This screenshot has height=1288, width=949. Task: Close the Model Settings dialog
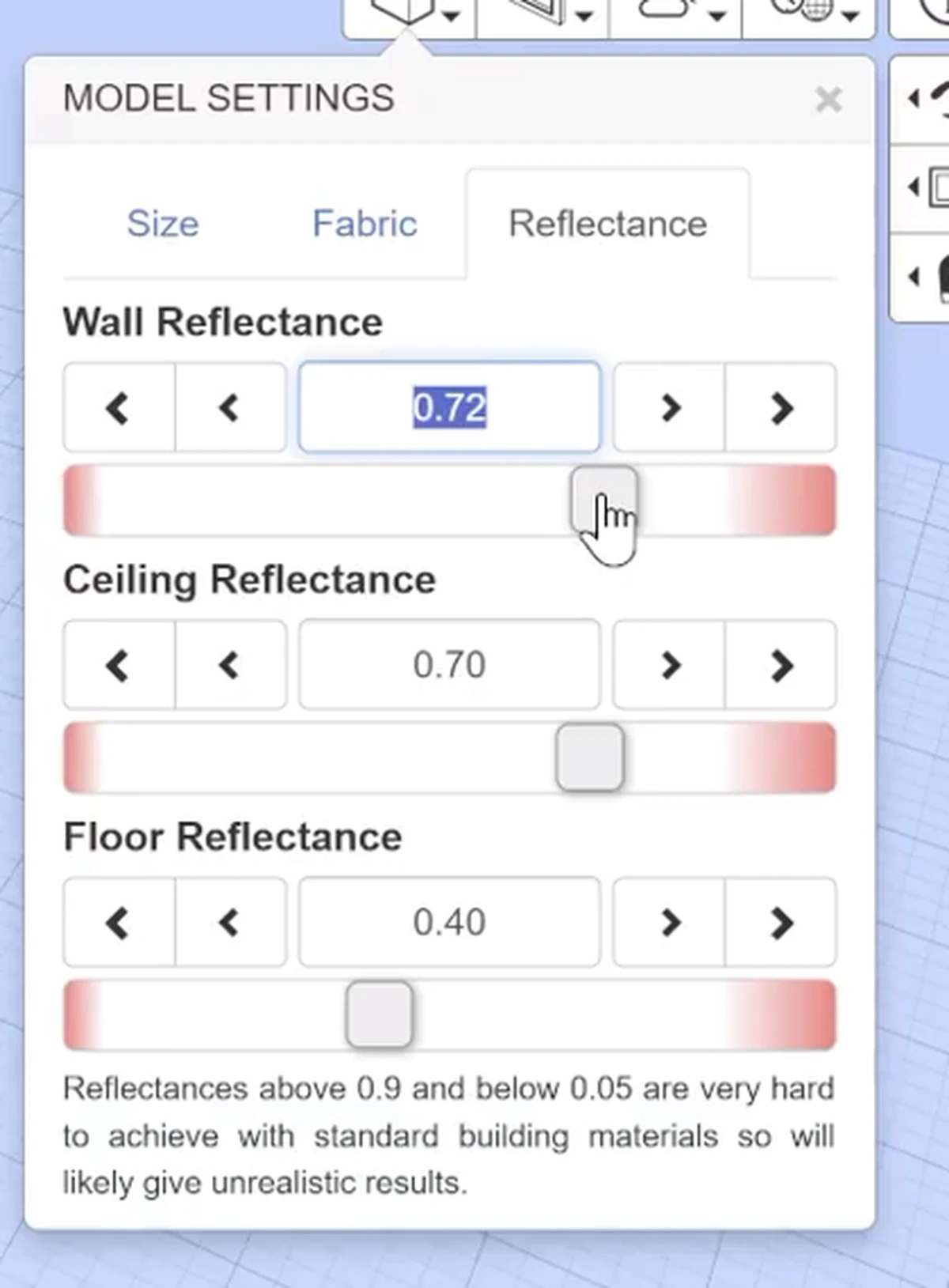point(828,100)
